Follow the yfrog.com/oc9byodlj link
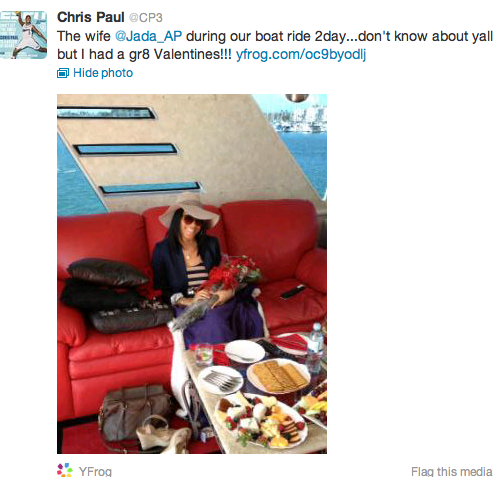 pos(301,54)
